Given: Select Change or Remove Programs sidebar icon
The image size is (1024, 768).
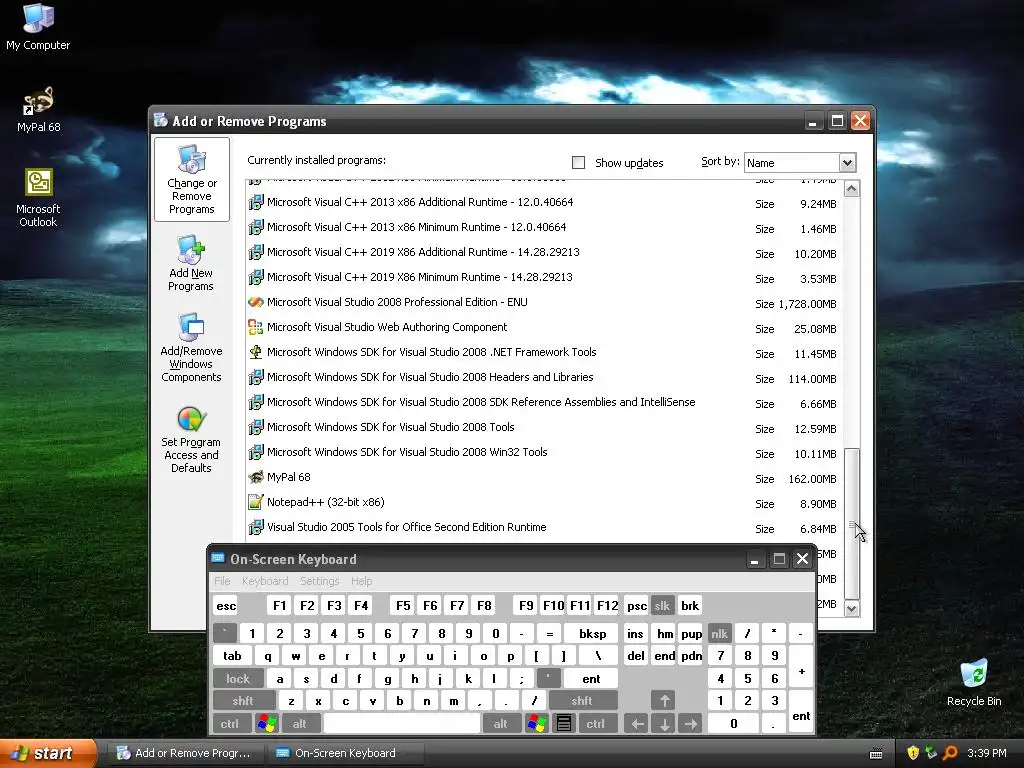Looking at the screenshot, I should coord(191,180).
